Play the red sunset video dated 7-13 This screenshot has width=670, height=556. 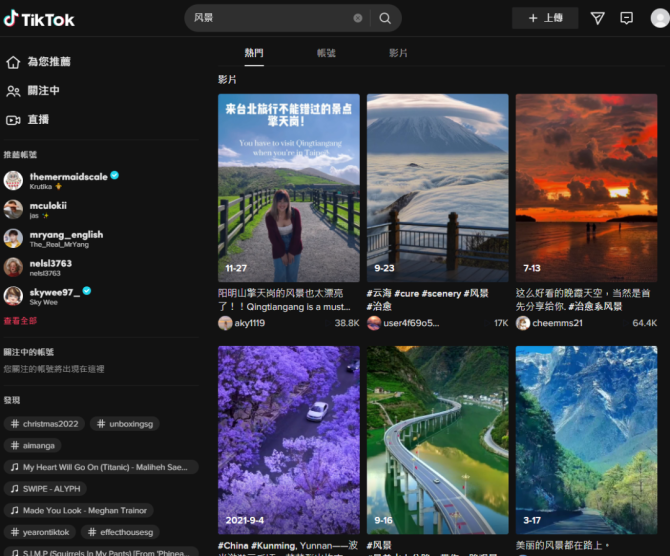pos(586,188)
